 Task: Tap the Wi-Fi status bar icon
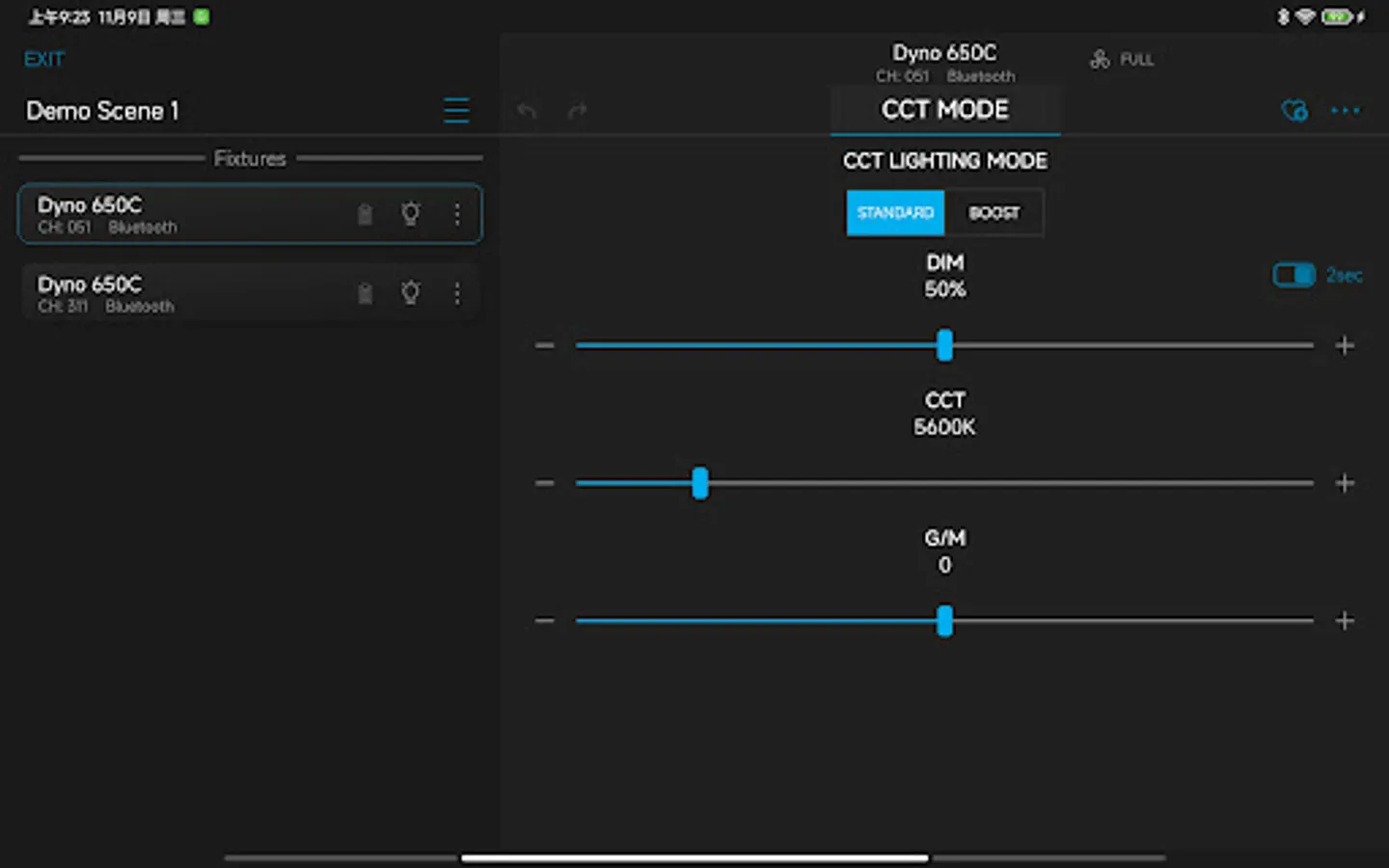pos(1305,16)
